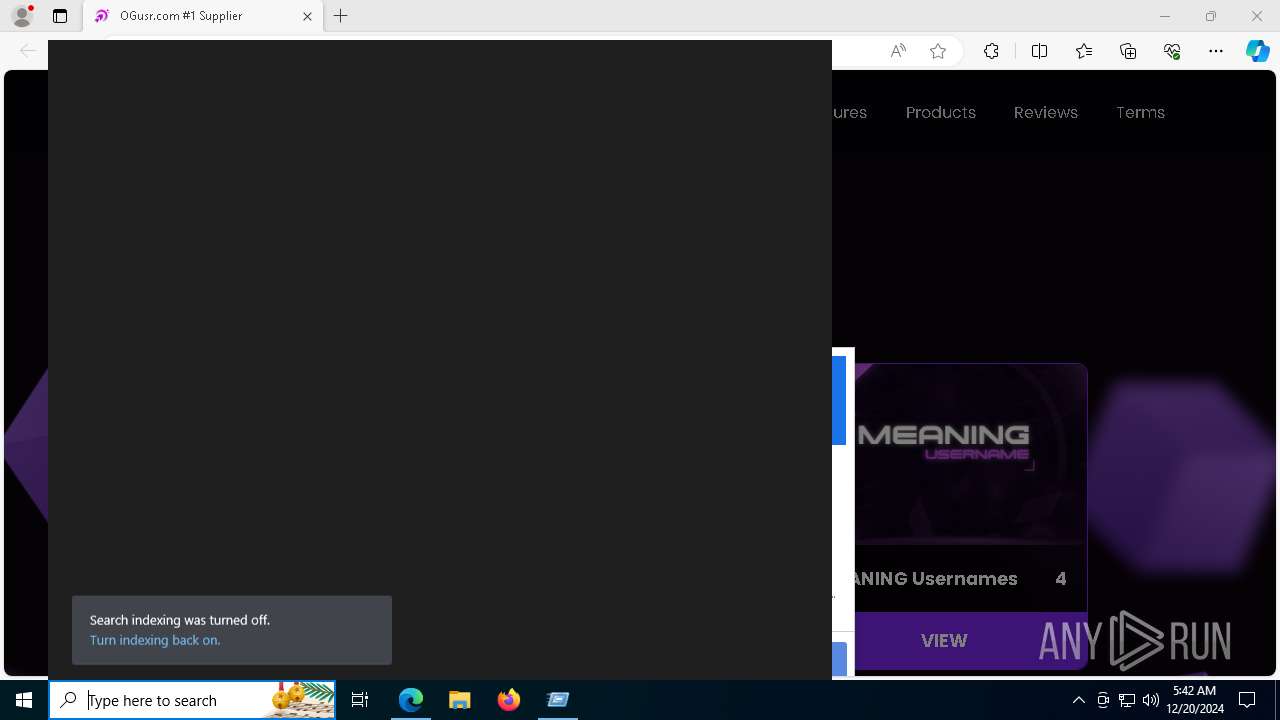Open the Products page link

[x=941, y=112]
